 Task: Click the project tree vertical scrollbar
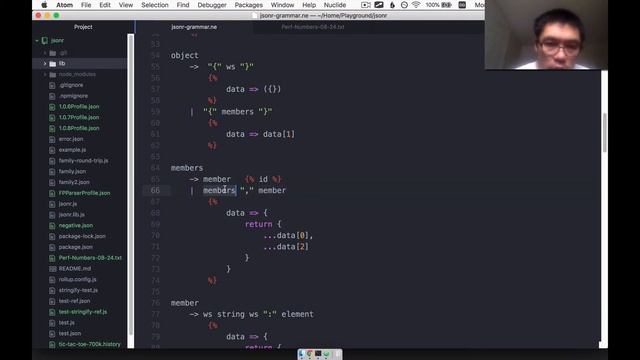coord(131,185)
